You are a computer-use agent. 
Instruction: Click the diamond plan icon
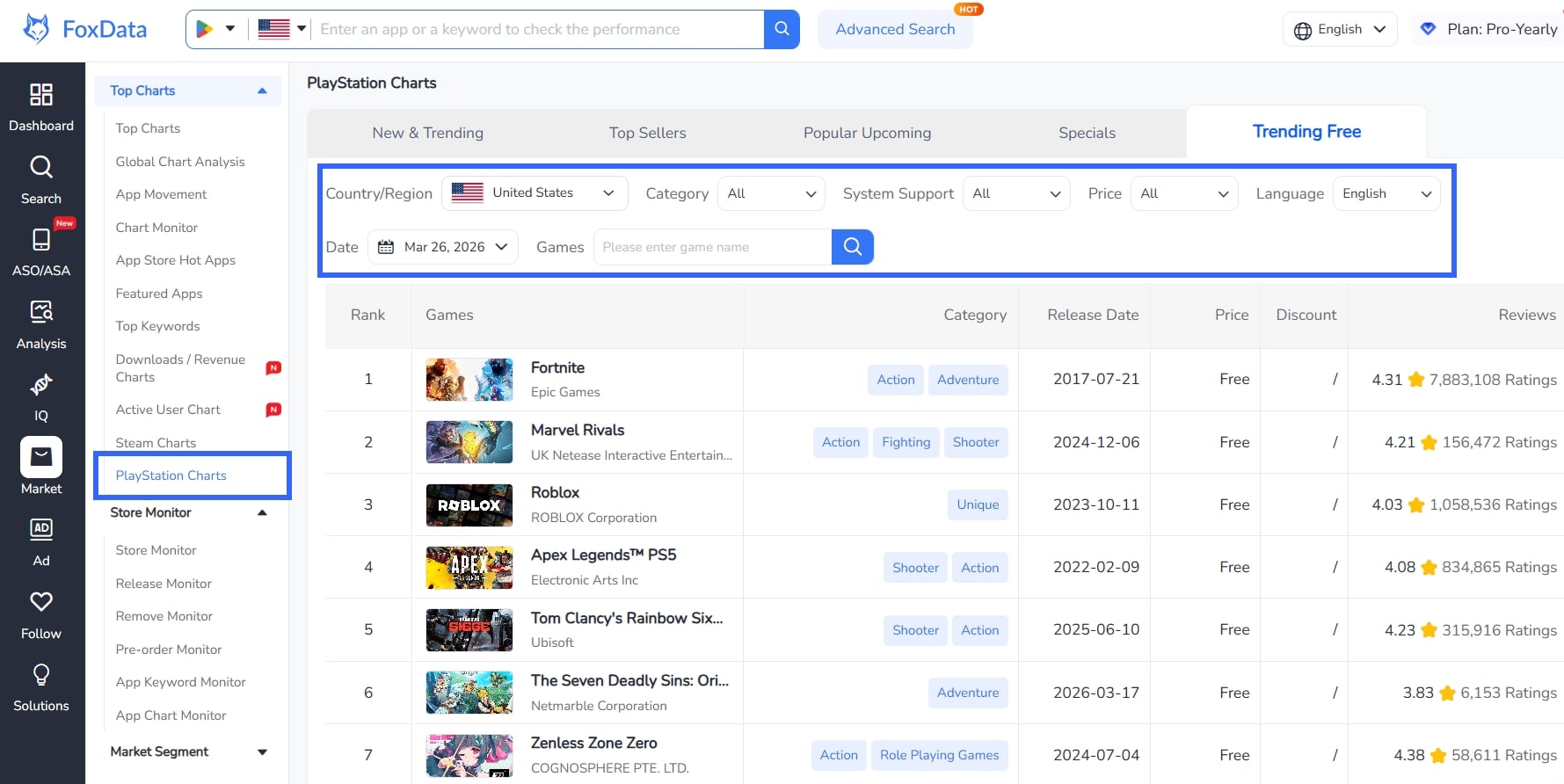coord(1429,29)
